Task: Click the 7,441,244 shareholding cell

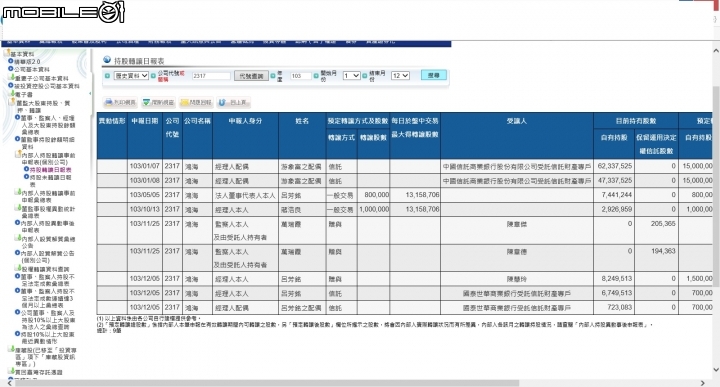Action: click(x=614, y=195)
